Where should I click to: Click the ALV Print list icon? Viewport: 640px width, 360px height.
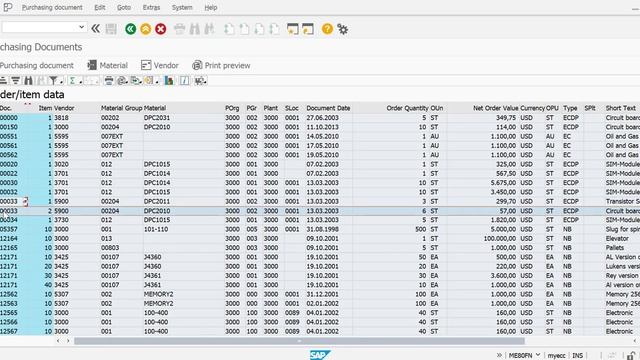click(109, 80)
